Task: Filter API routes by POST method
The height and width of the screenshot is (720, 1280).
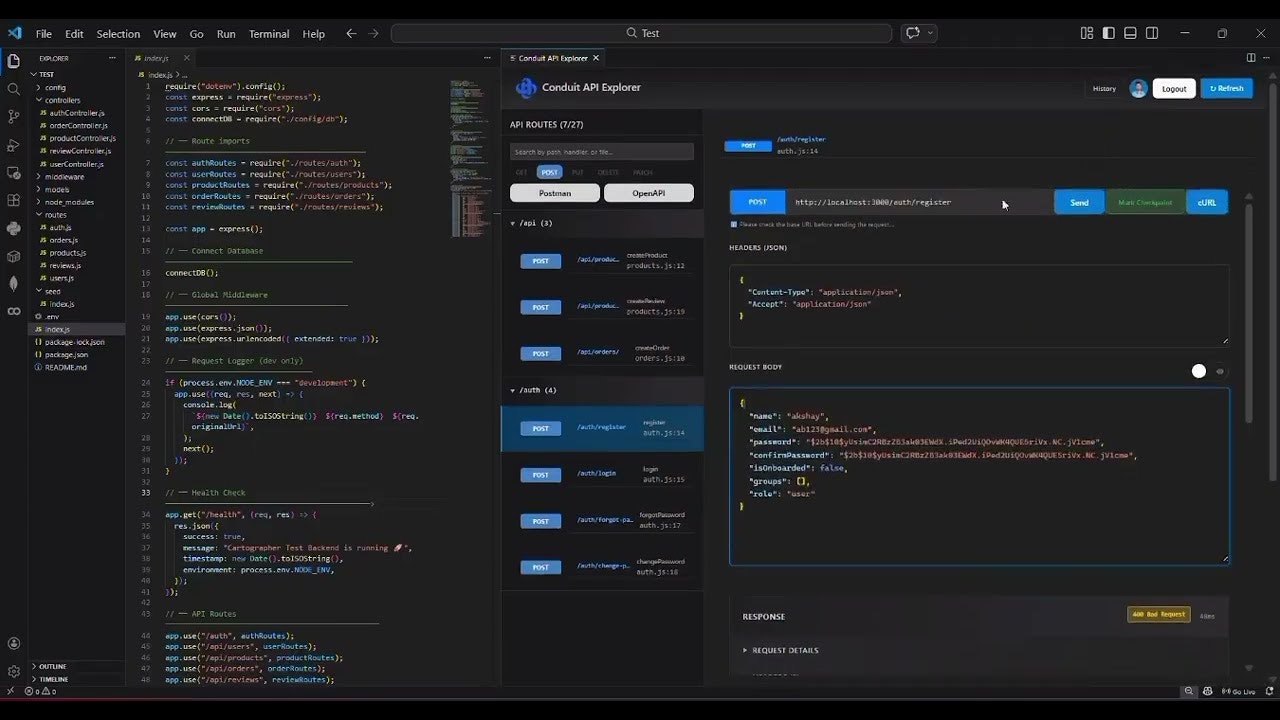Action: tap(549, 172)
